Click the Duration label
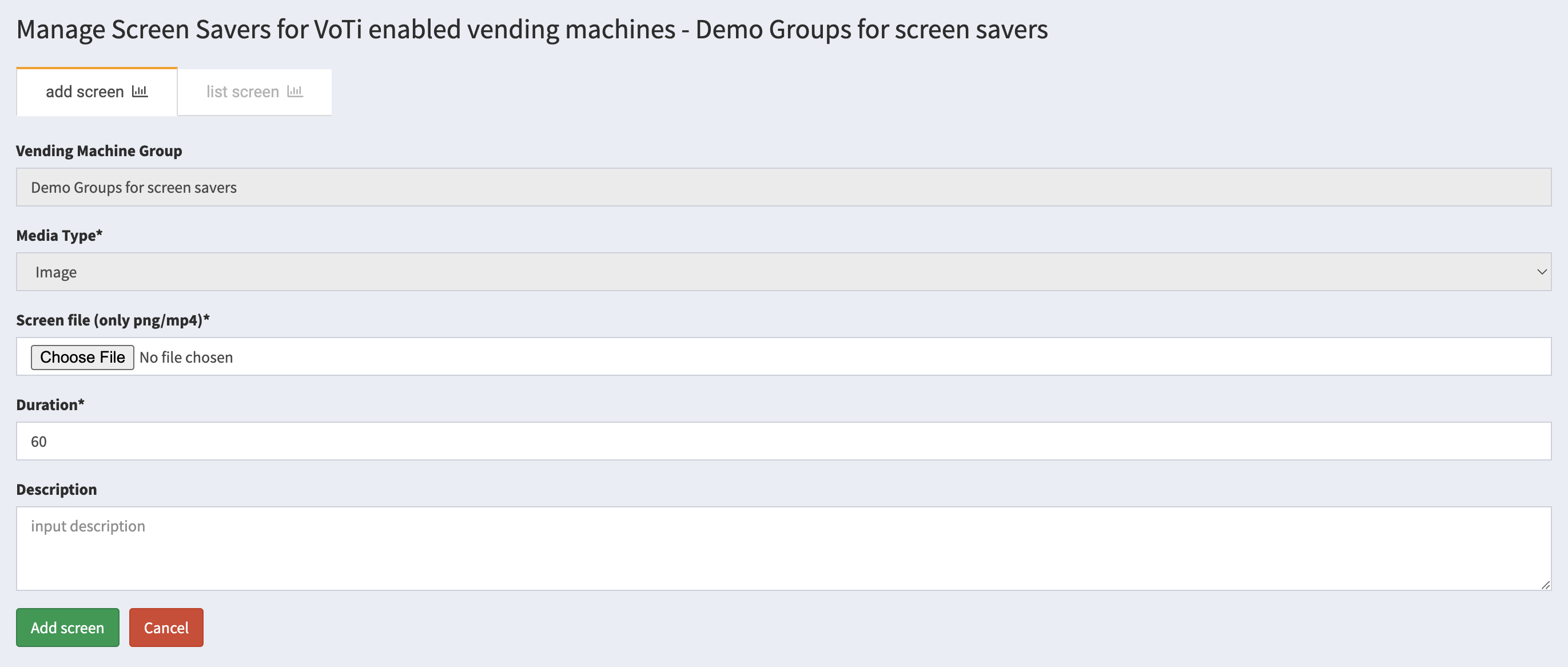The width and height of the screenshot is (1568, 667). (x=50, y=404)
